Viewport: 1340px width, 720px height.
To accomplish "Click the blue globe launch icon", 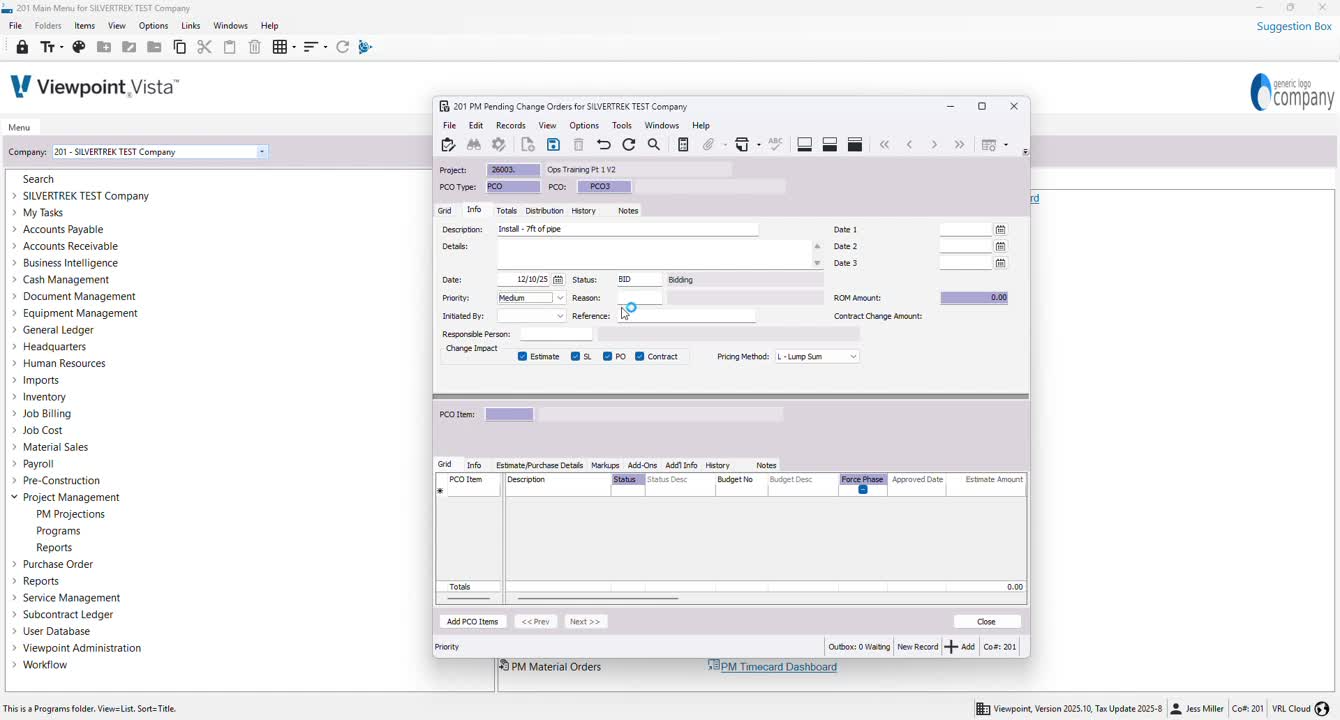I will tap(365, 47).
